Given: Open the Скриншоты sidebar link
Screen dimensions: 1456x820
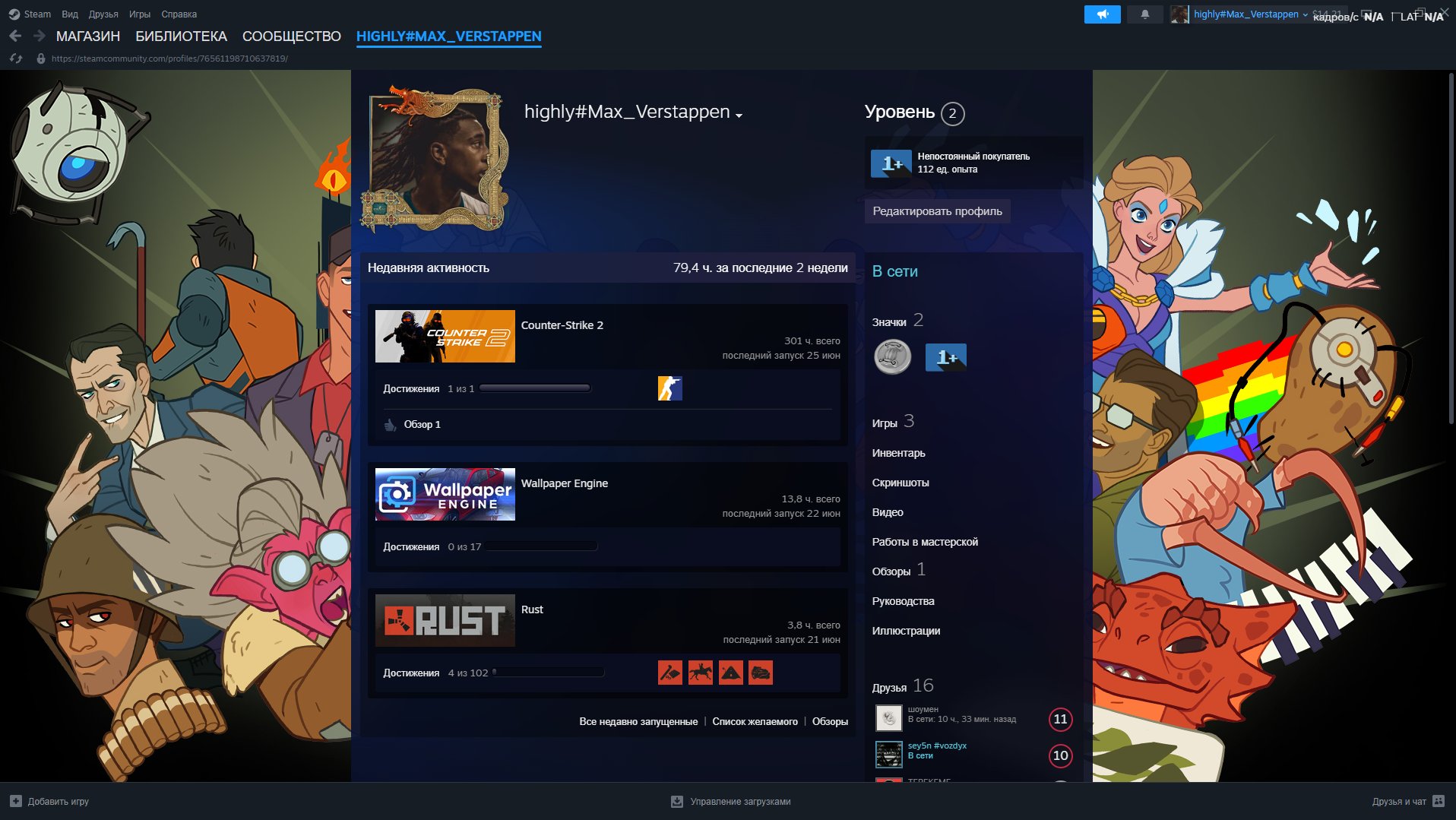Looking at the screenshot, I should tap(901, 482).
